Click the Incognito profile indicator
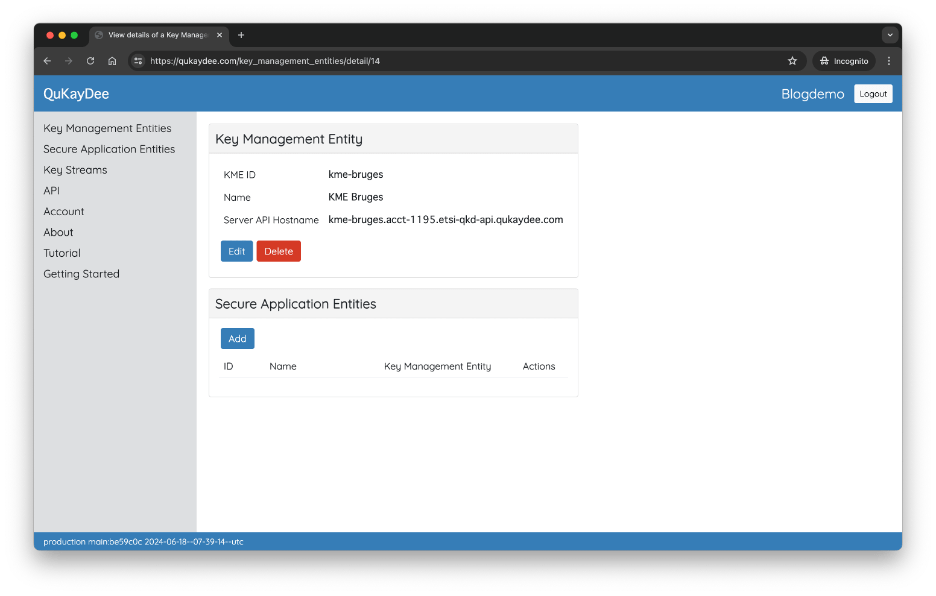Image resolution: width=936 pixels, height=596 pixels. [x=844, y=61]
